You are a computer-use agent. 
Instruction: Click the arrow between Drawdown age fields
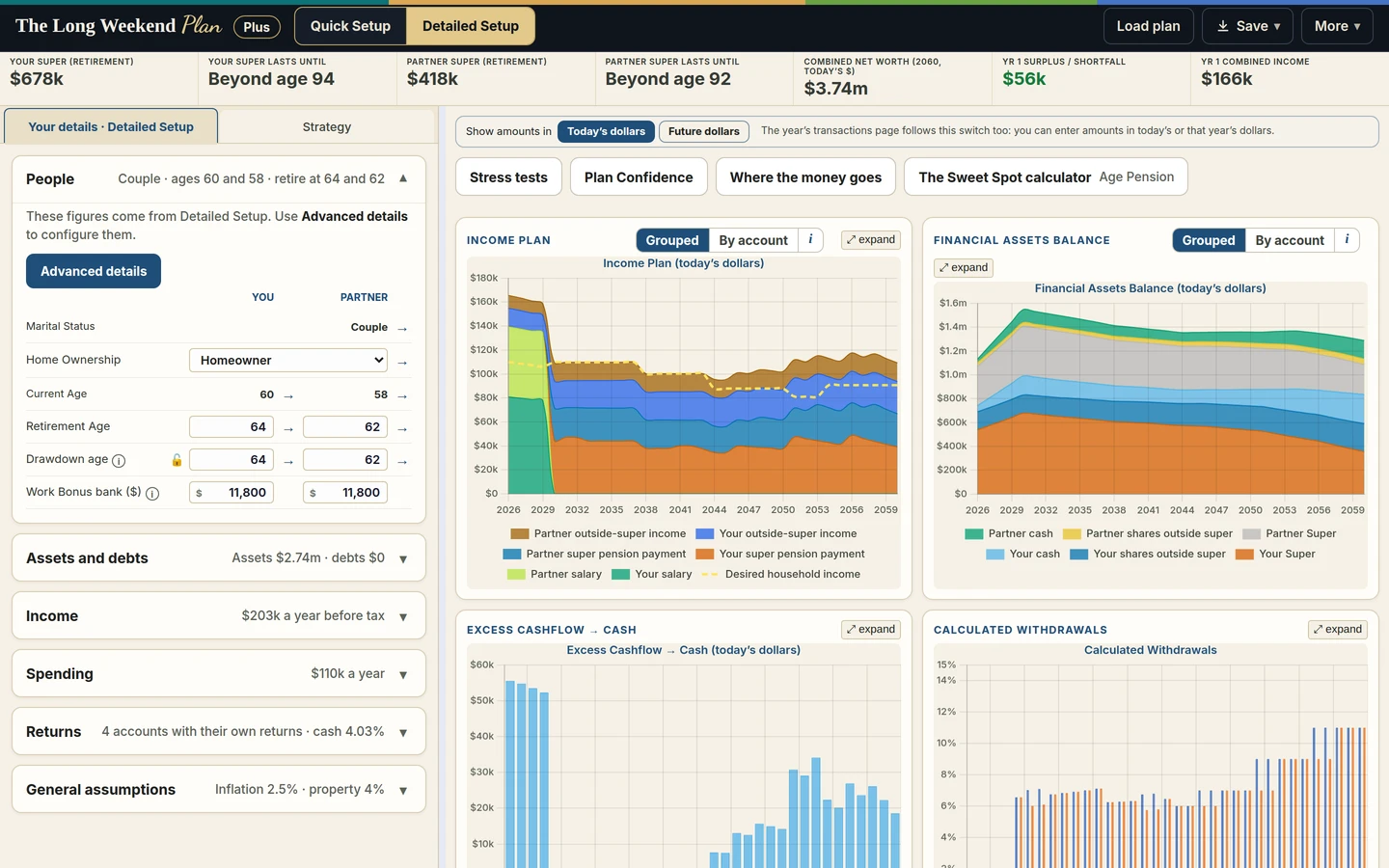point(288,461)
